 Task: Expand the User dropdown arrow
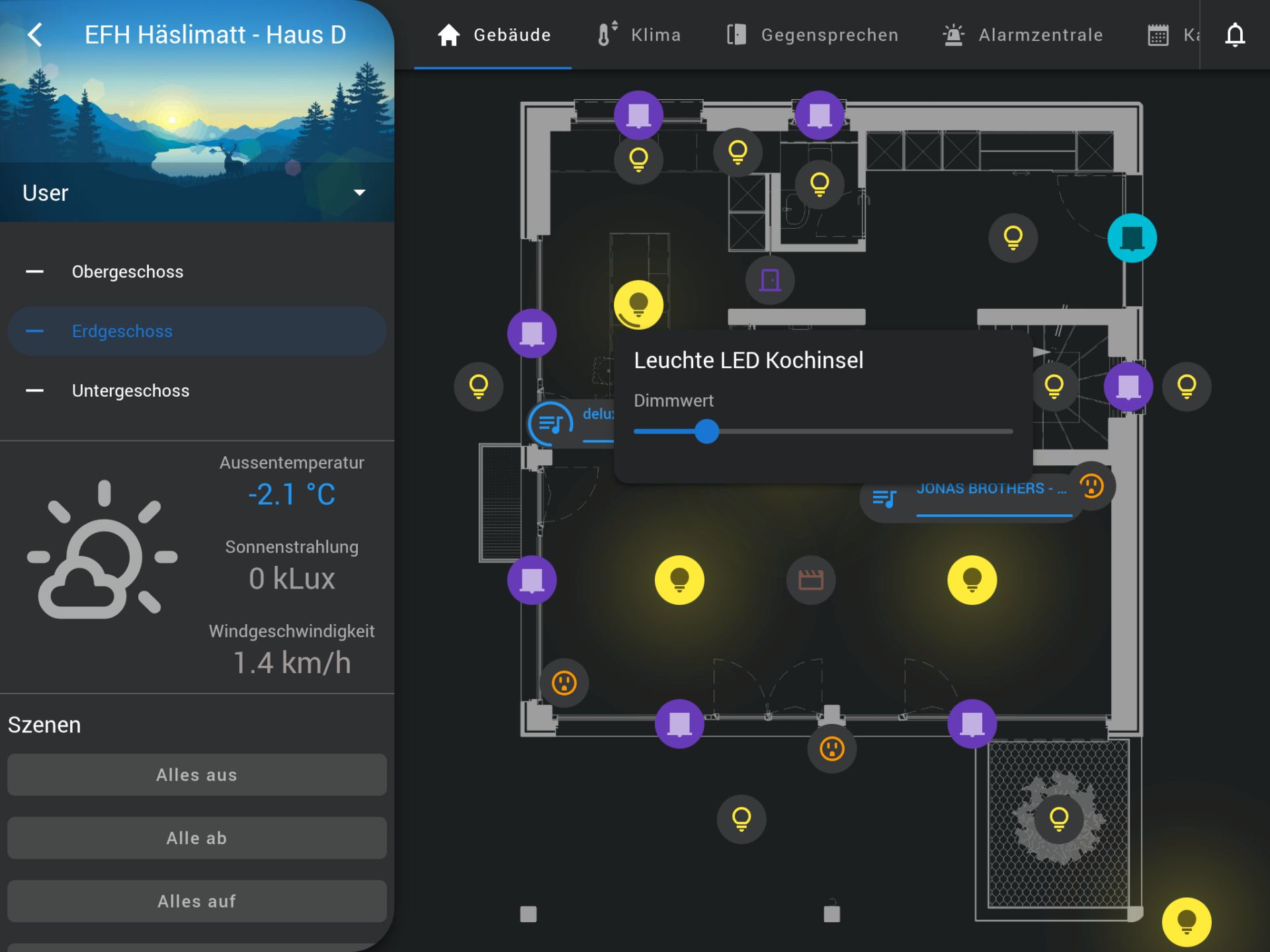click(x=359, y=193)
